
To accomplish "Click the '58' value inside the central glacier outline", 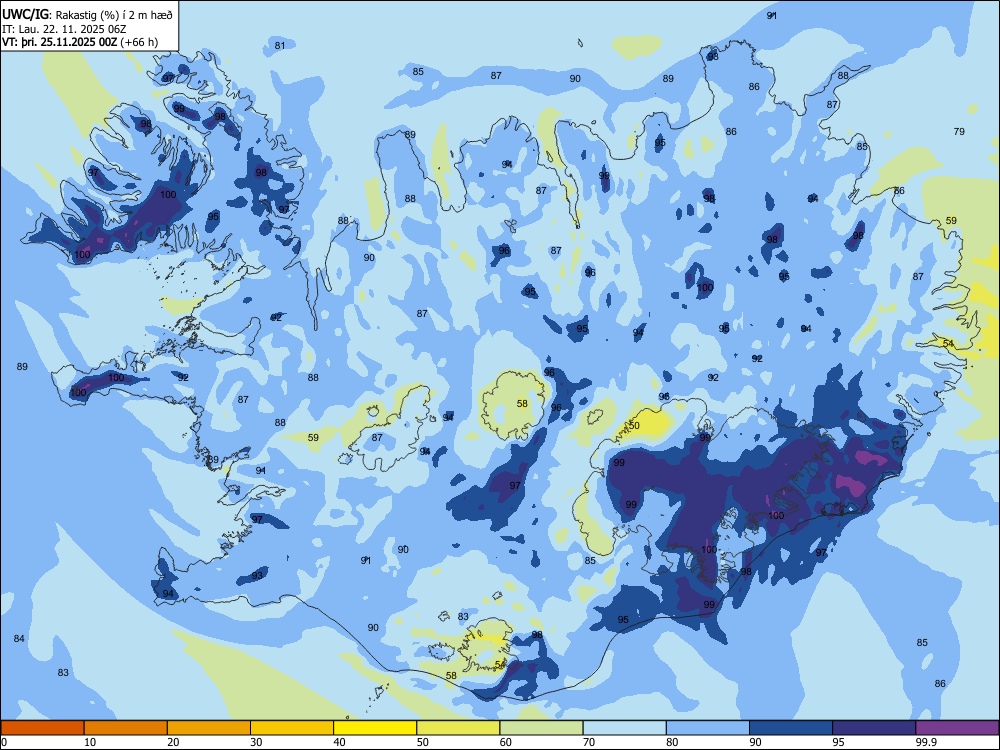I will (x=522, y=404).
